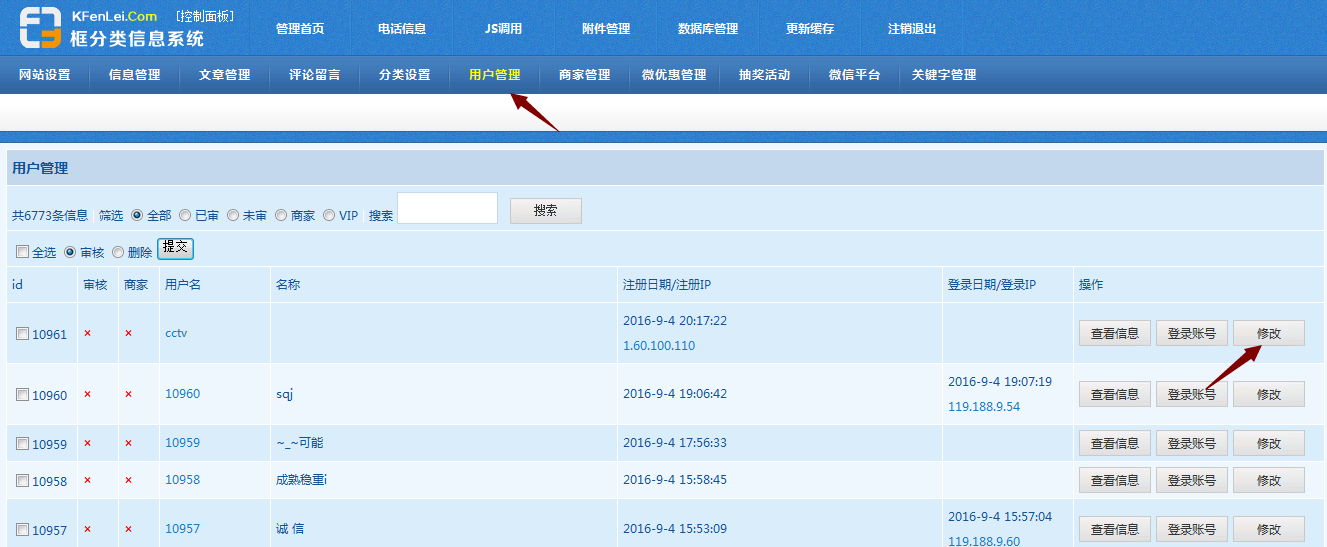Tick checkbox for user id 10959
The width and height of the screenshot is (1327, 547).
(22, 444)
